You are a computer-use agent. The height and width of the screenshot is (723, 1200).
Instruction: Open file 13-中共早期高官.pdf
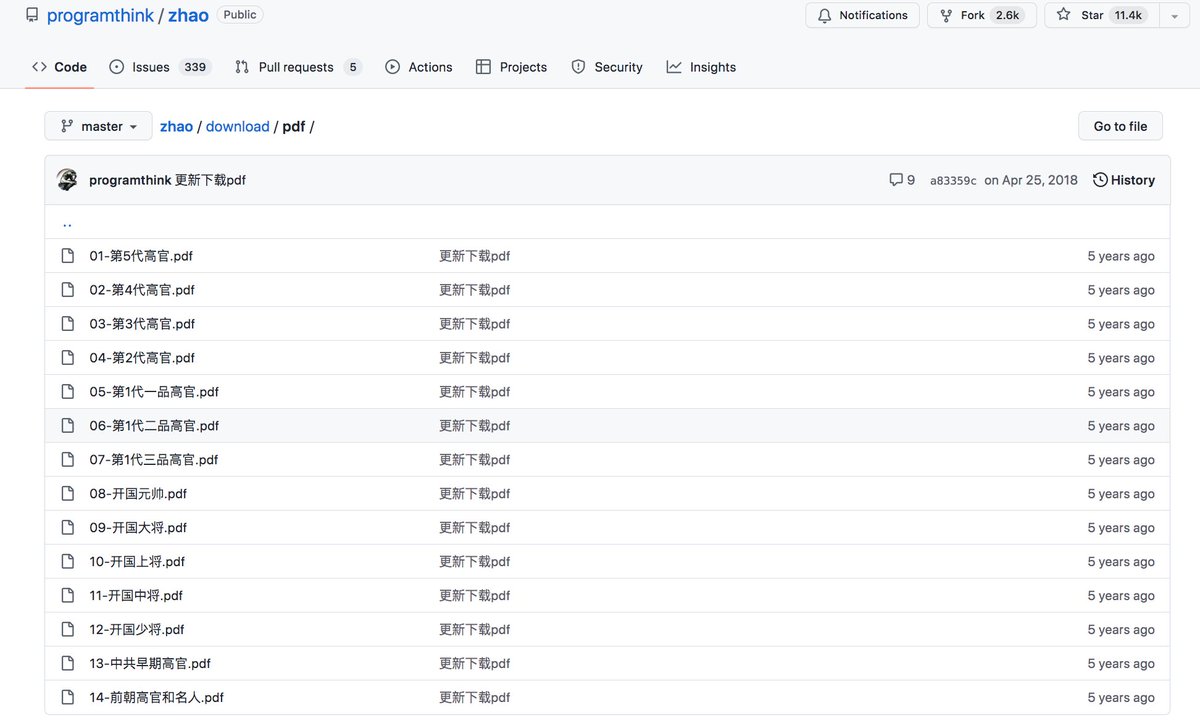[150, 664]
